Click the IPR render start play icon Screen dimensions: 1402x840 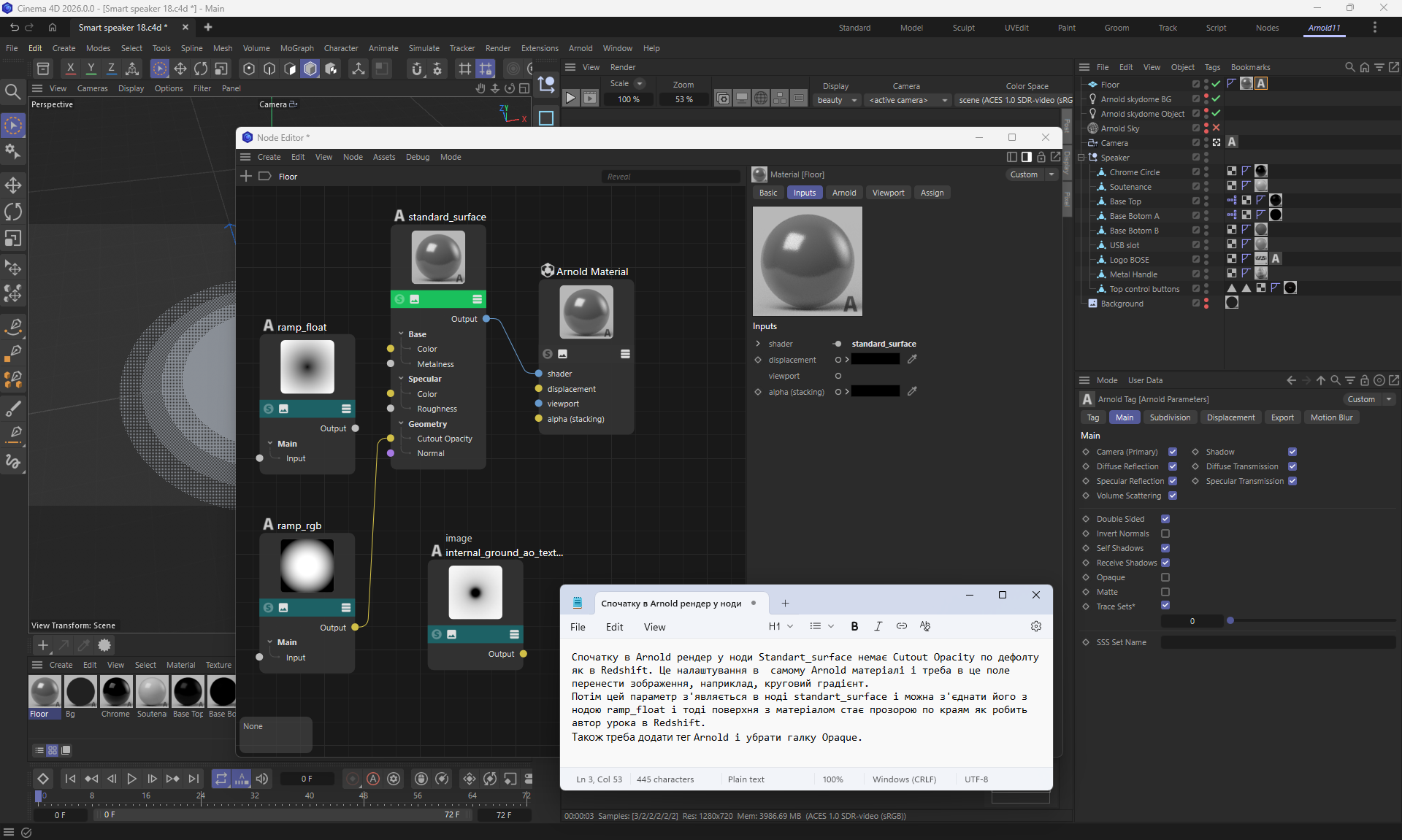click(571, 98)
